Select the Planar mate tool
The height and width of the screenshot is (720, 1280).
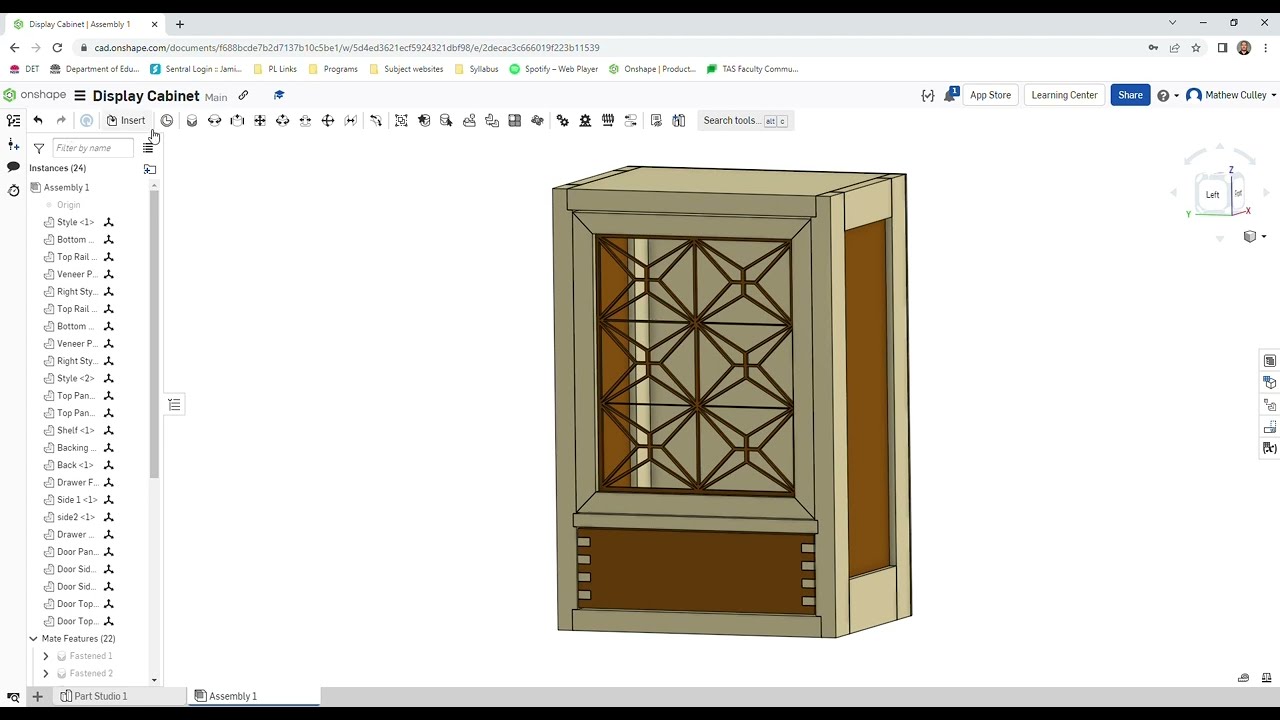260,121
